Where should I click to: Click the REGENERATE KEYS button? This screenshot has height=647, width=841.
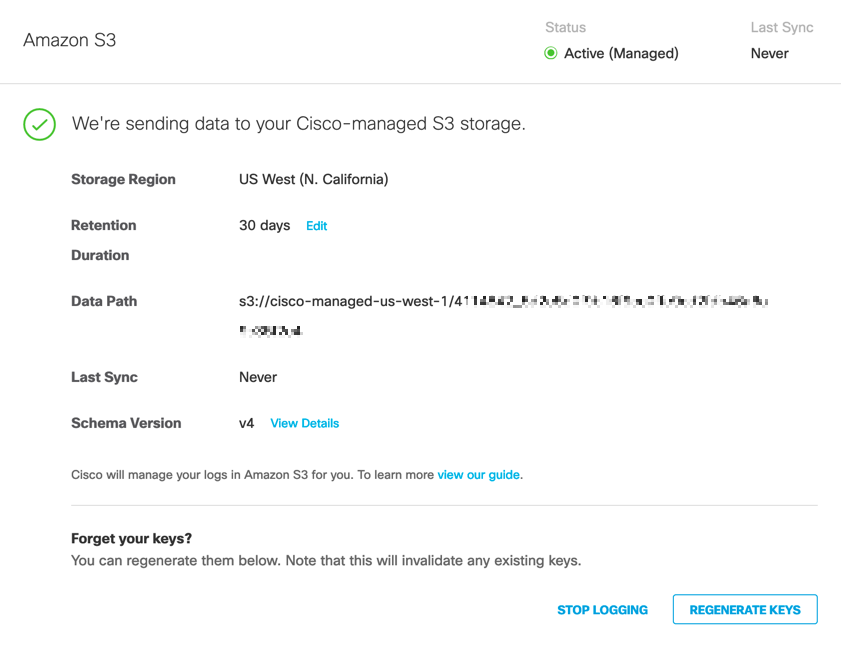coord(744,609)
